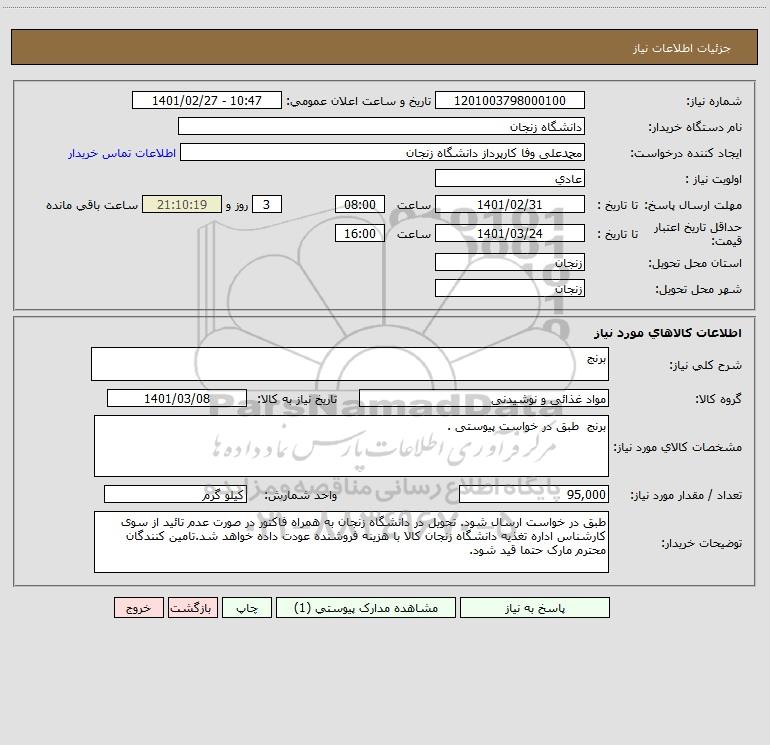770x745 pixels.
Task: Click the need date field 1401/03/08
Action: click(177, 398)
